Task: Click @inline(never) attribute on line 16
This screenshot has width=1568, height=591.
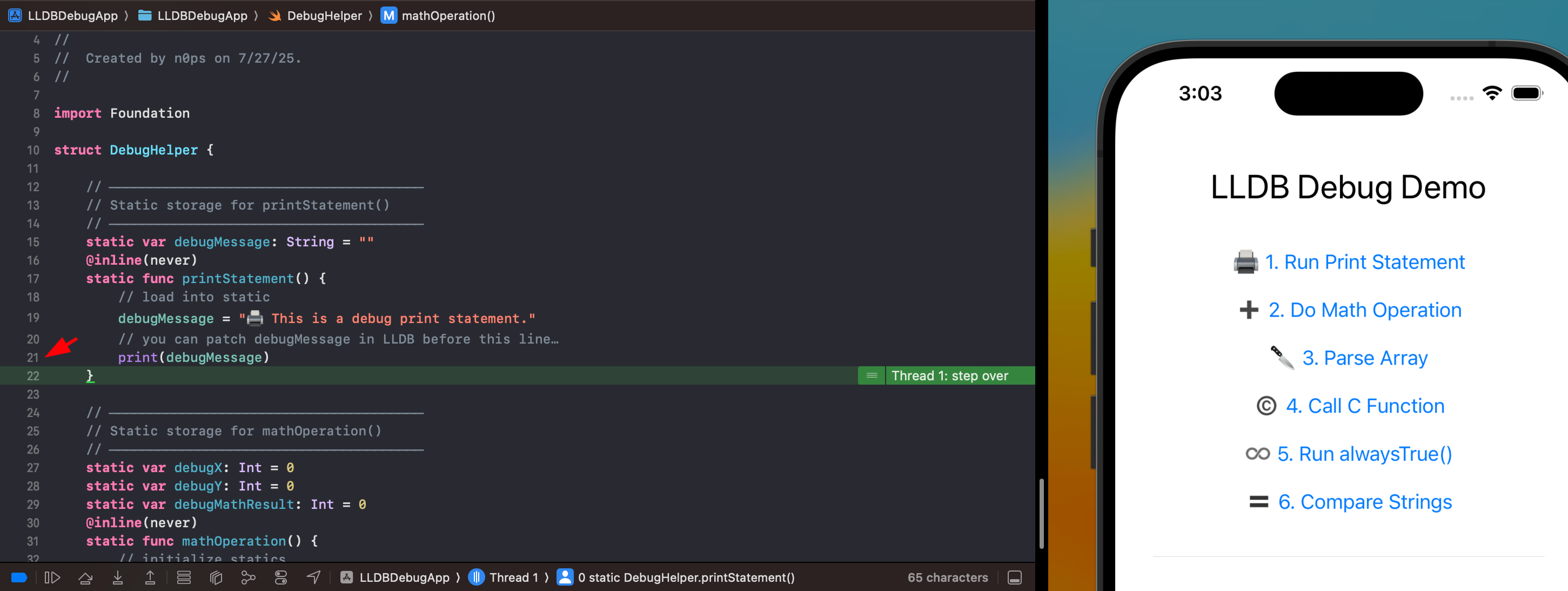Action: coord(141,260)
